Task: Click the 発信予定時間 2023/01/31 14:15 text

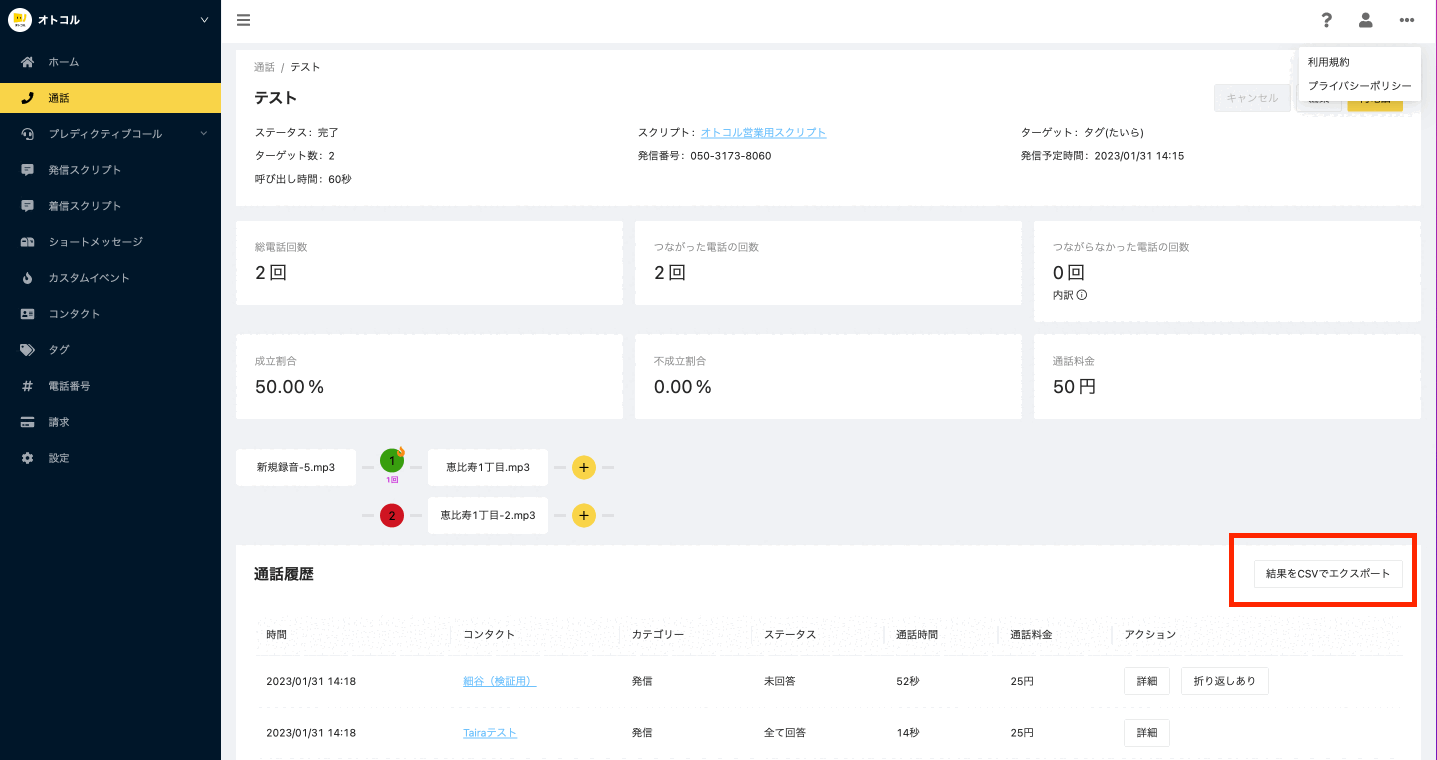Action: pos(1102,156)
